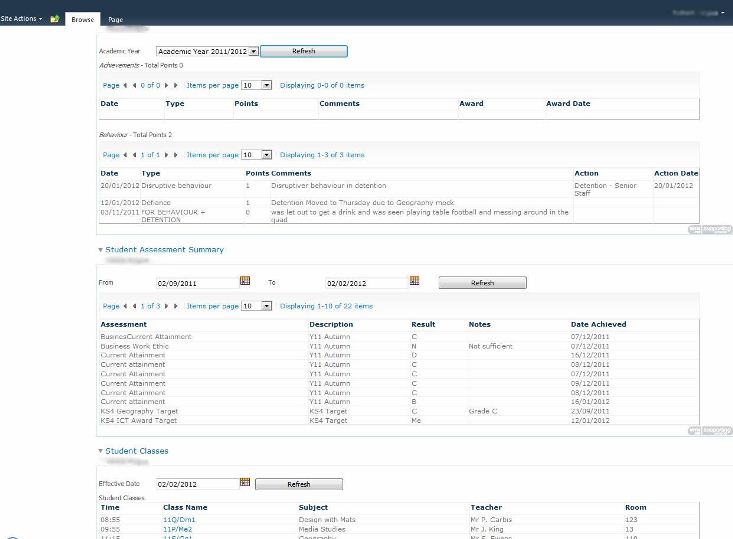Switch to the Page tab

[115, 20]
